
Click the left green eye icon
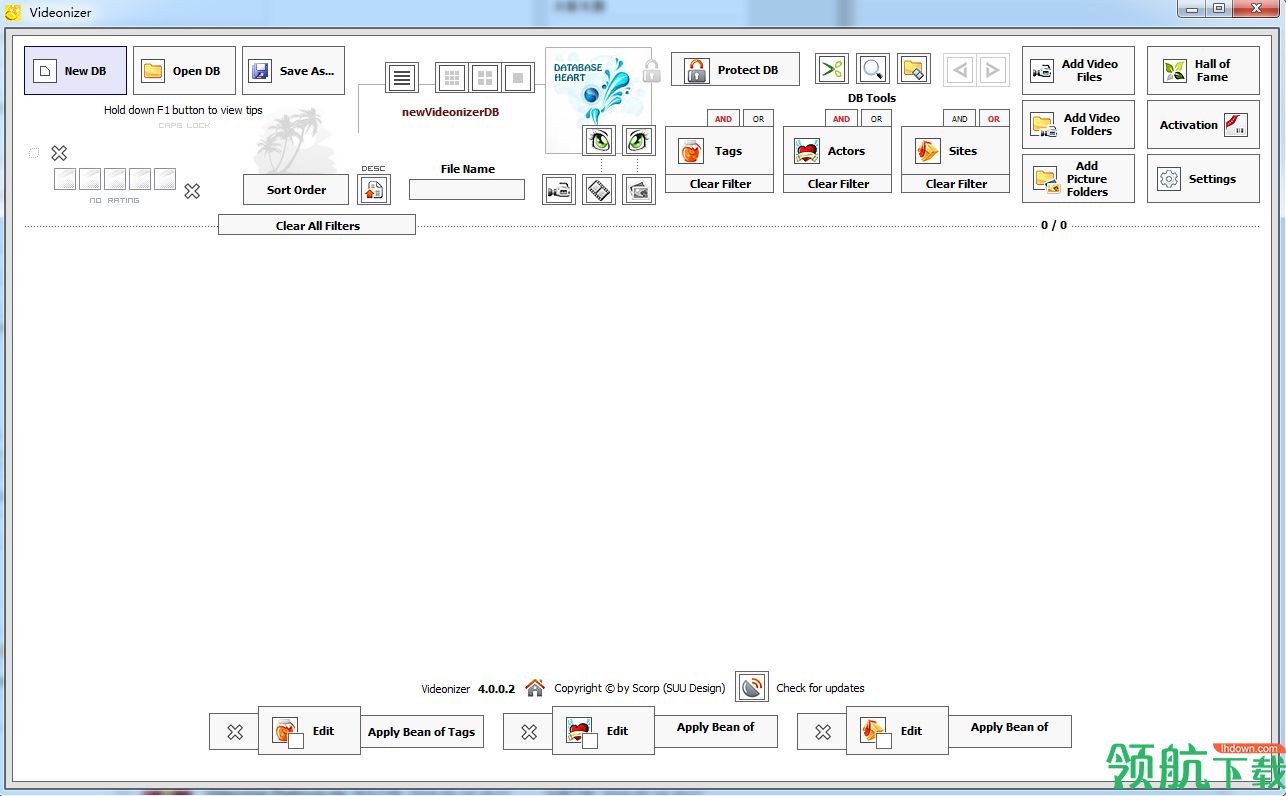pos(599,141)
